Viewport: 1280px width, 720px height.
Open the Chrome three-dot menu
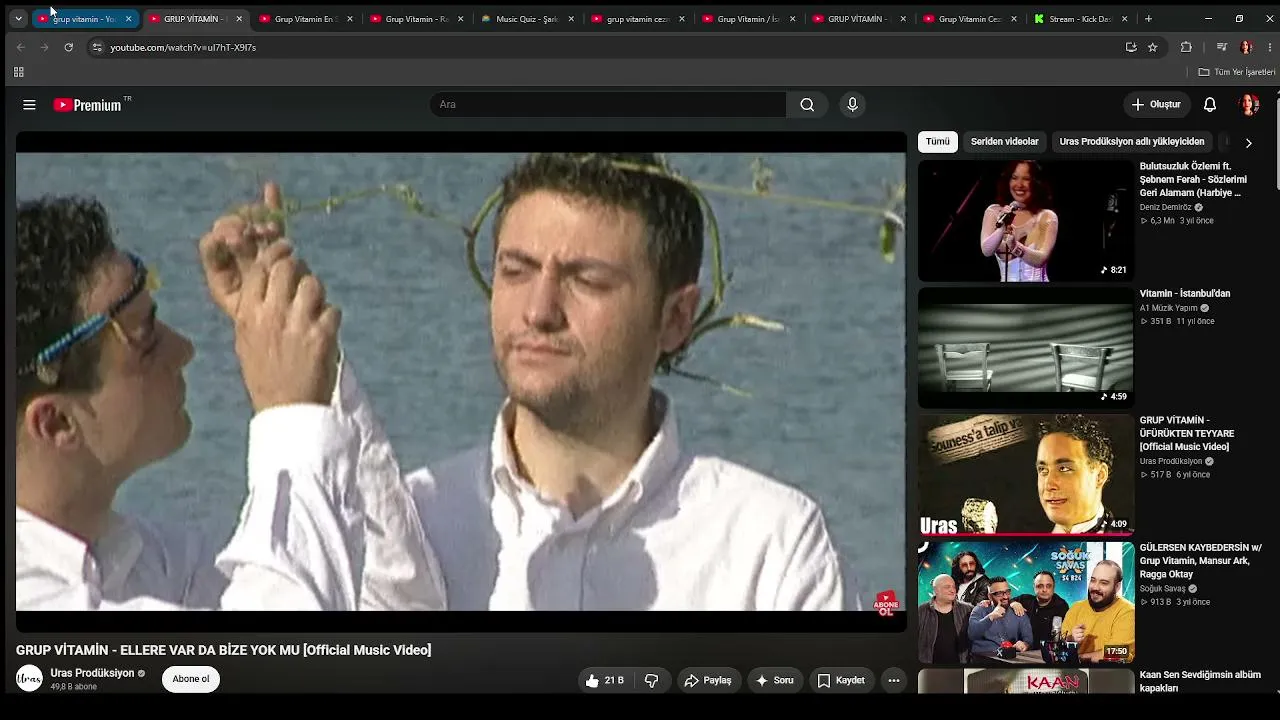click(x=1270, y=47)
